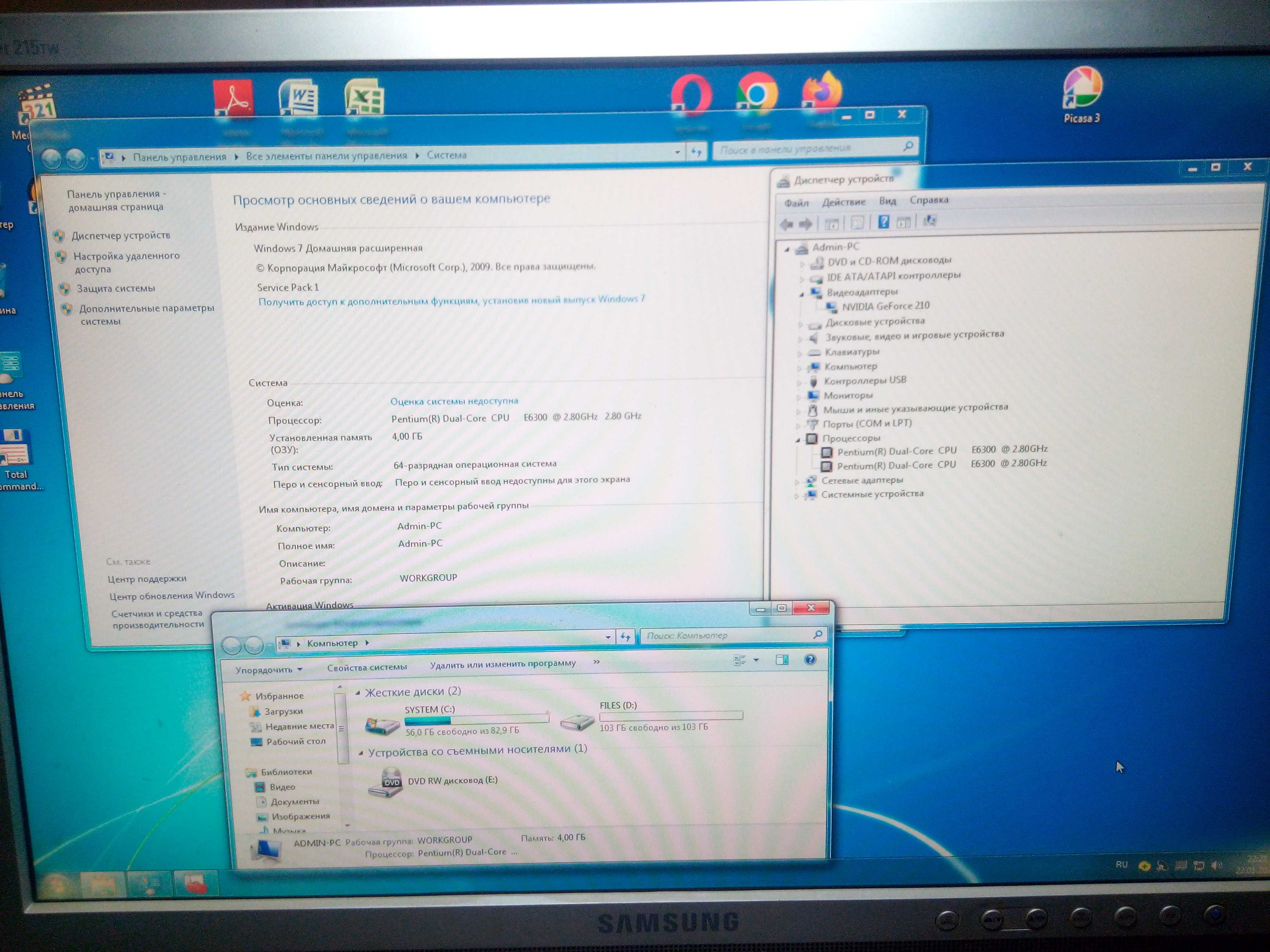Click the navigation pane scrollbar in Computer window
Image resolution: width=1270 pixels, height=952 pixels.
[x=342, y=729]
